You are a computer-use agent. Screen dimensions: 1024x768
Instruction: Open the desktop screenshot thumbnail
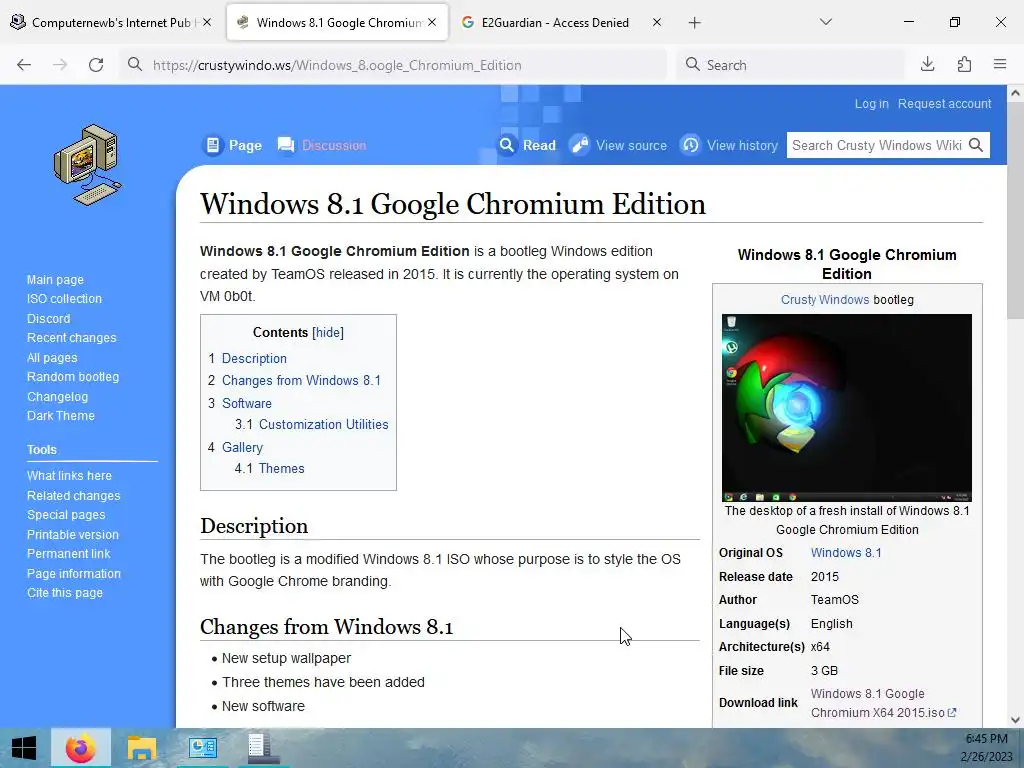[846, 408]
